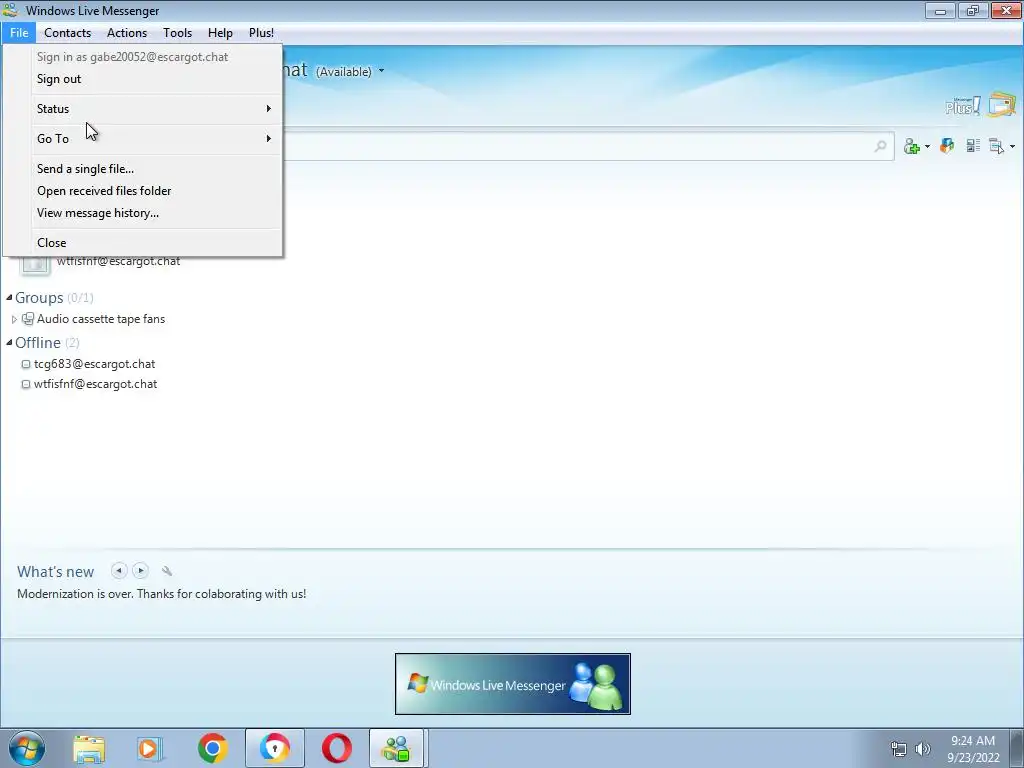
Task: Open the colorful keyhole browser taskbar icon
Action: (274, 748)
